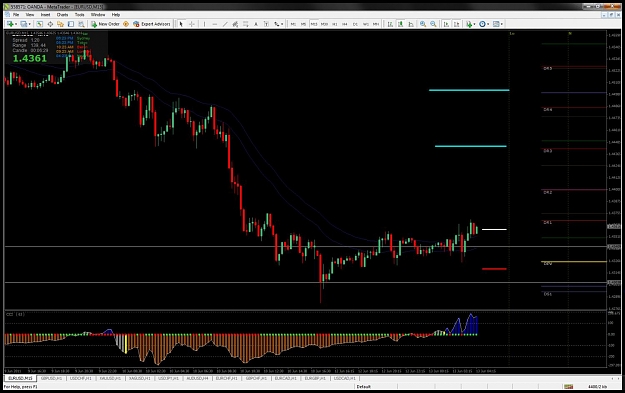
Task: Switch chart to Bar Chart type
Action: click(390, 24)
